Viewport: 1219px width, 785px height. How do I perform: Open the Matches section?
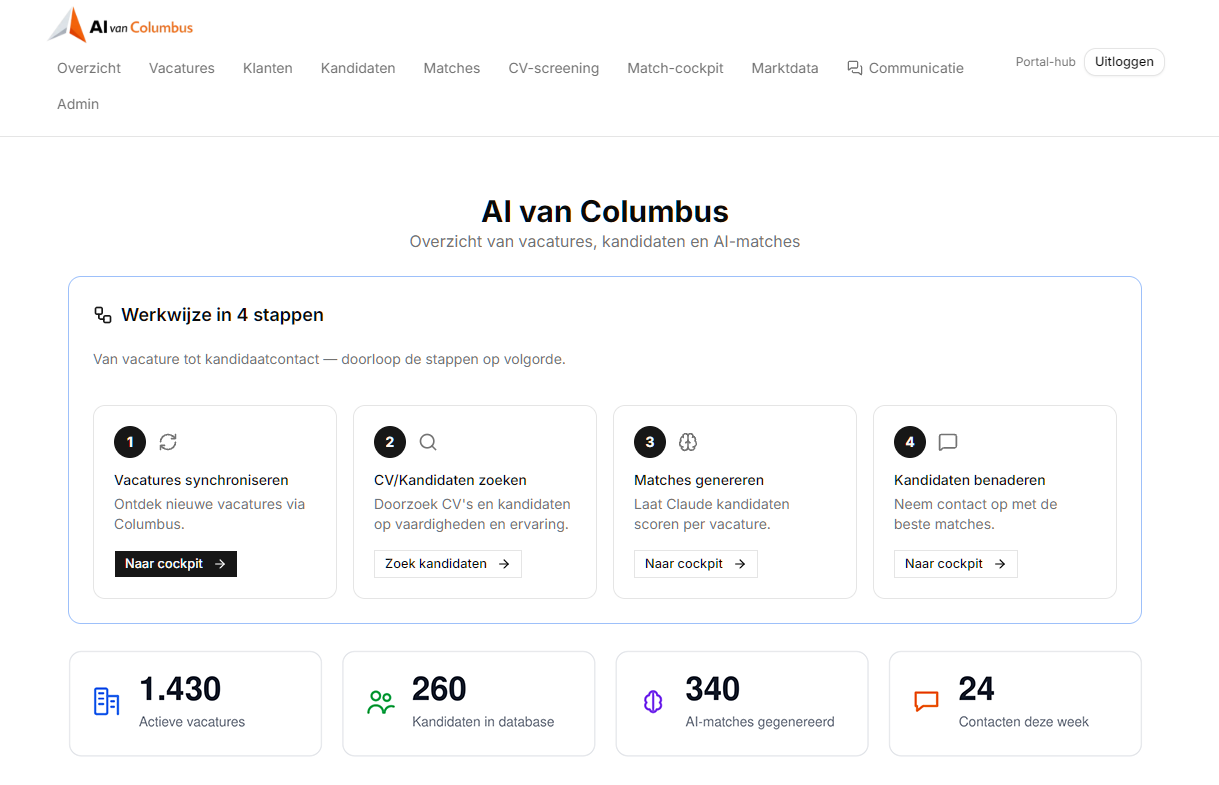[452, 68]
